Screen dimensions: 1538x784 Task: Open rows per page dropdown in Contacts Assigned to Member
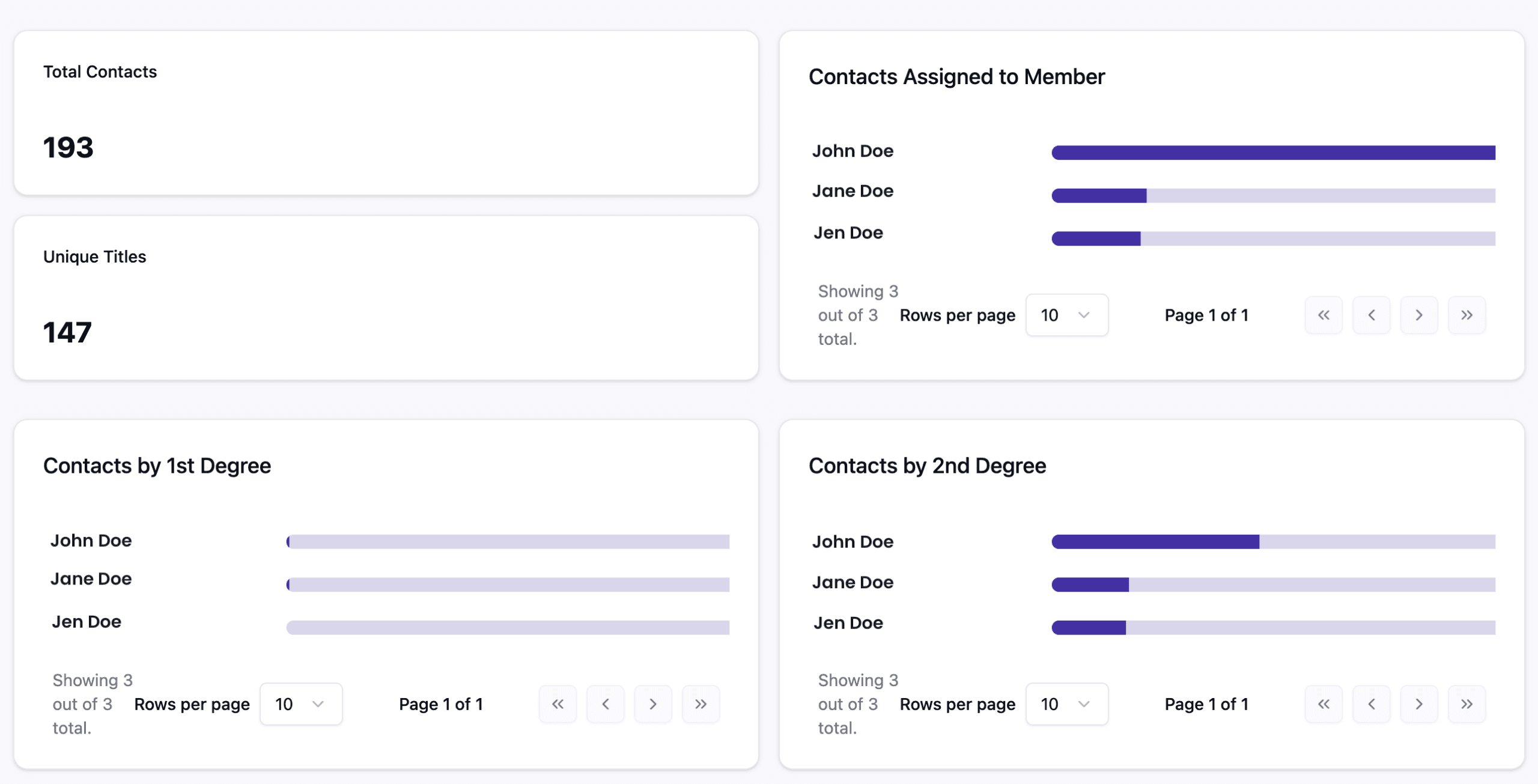(1067, 315)
